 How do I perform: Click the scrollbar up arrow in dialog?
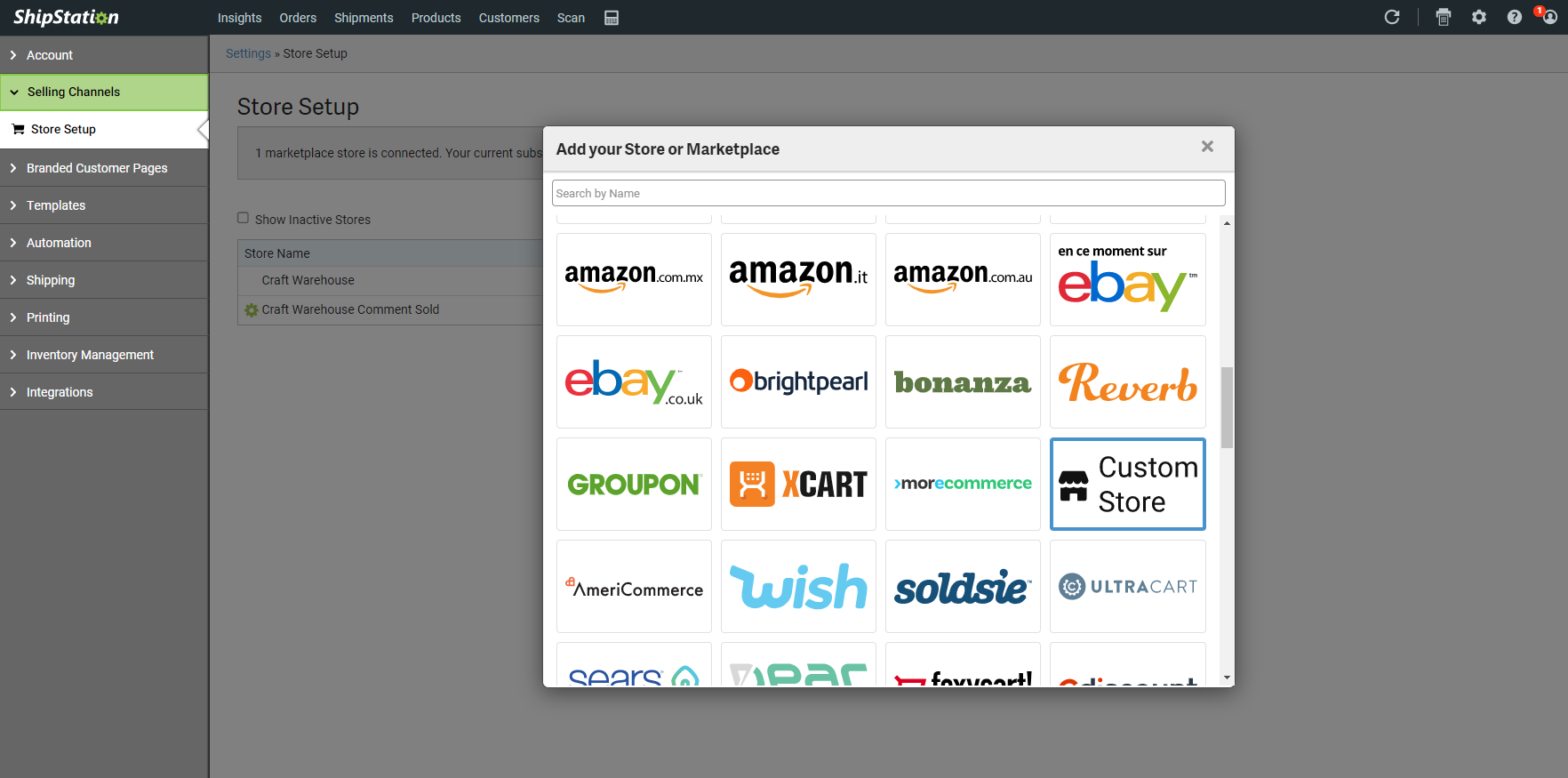coord(1227,223)
